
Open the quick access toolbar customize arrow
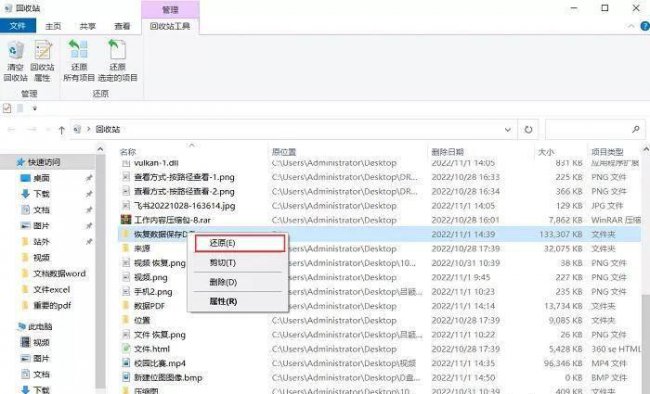click(x=35, y=109)
